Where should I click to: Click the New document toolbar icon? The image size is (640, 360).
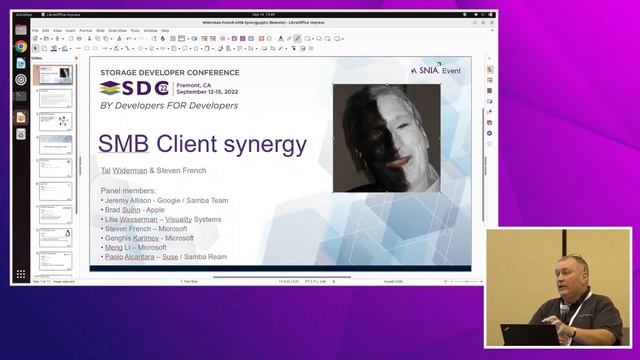coord(35,39)
